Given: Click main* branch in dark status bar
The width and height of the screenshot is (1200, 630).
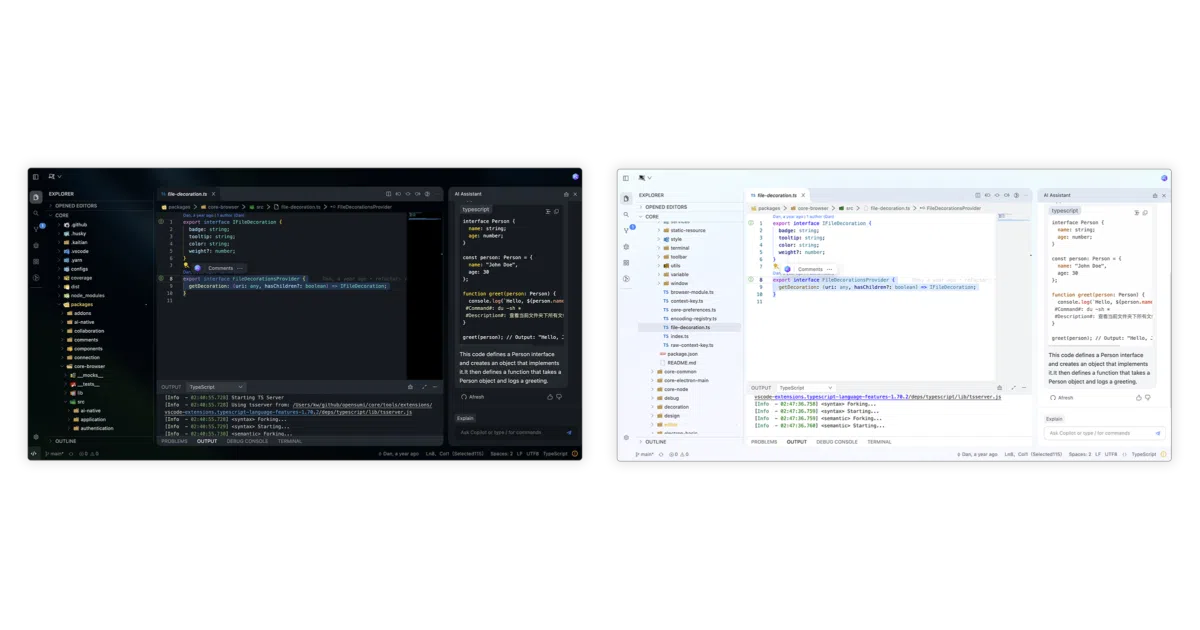Looking at the screenshot, I should 56,454.
